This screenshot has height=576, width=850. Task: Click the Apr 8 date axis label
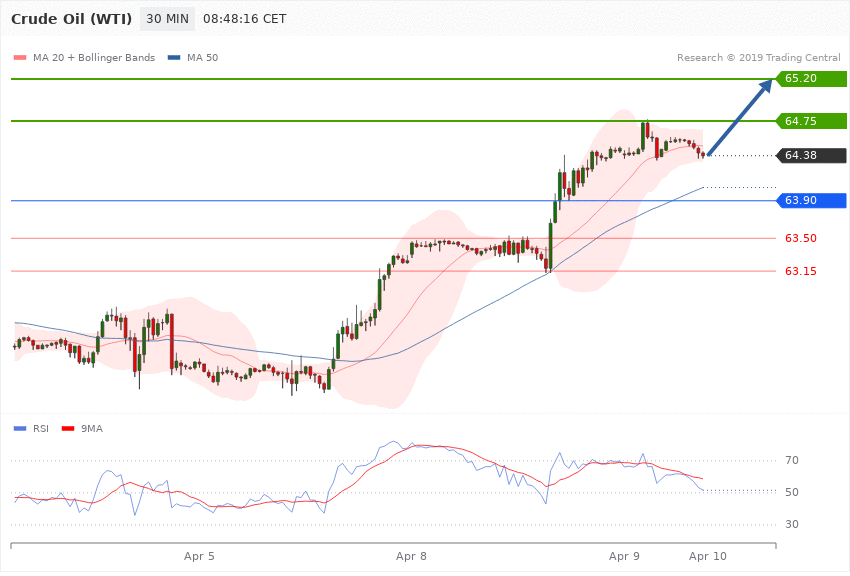tap(411, 556)
